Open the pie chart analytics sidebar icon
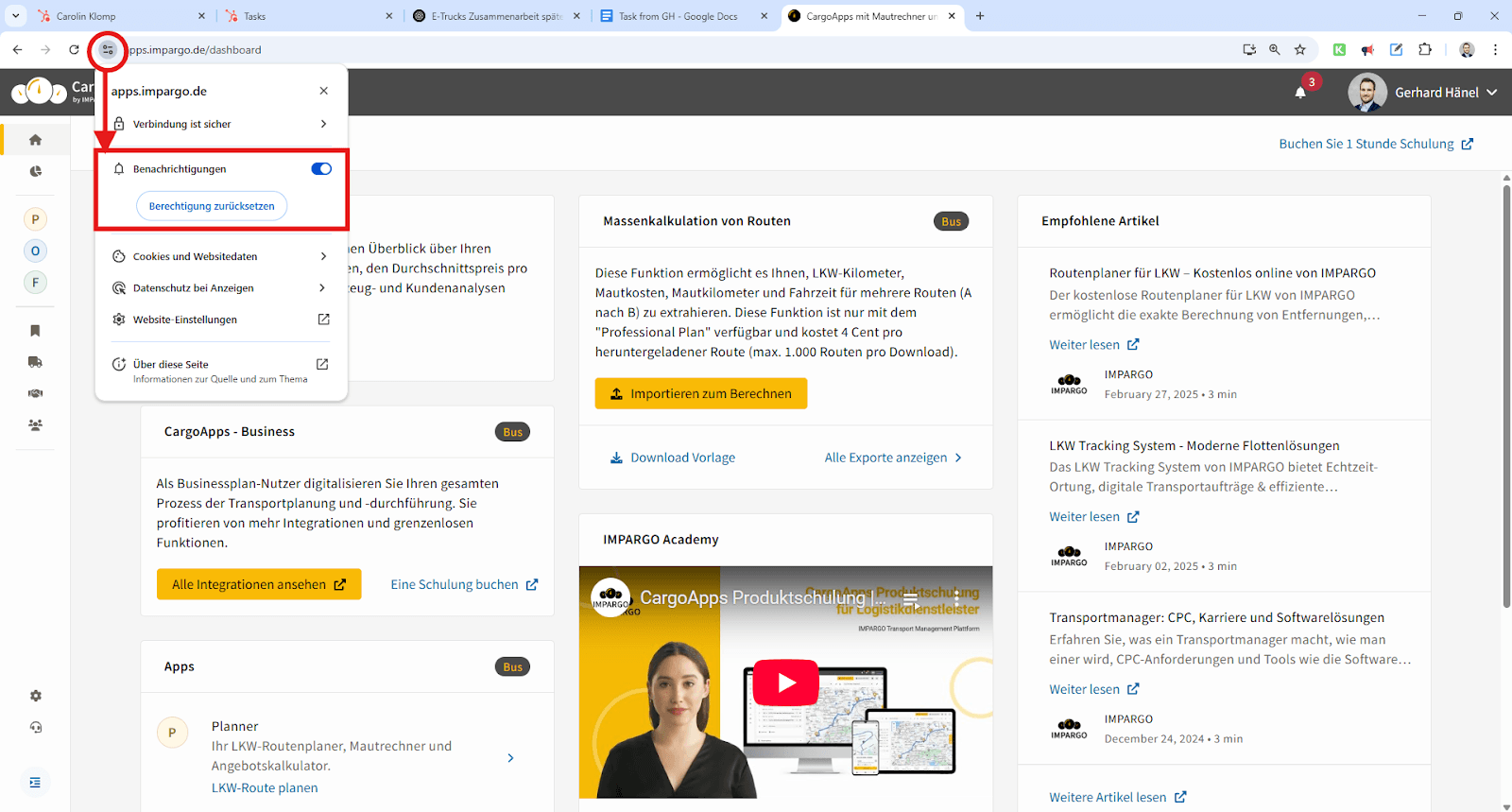The height and width of the screenshot is (812, 1512). coord(35,171)
